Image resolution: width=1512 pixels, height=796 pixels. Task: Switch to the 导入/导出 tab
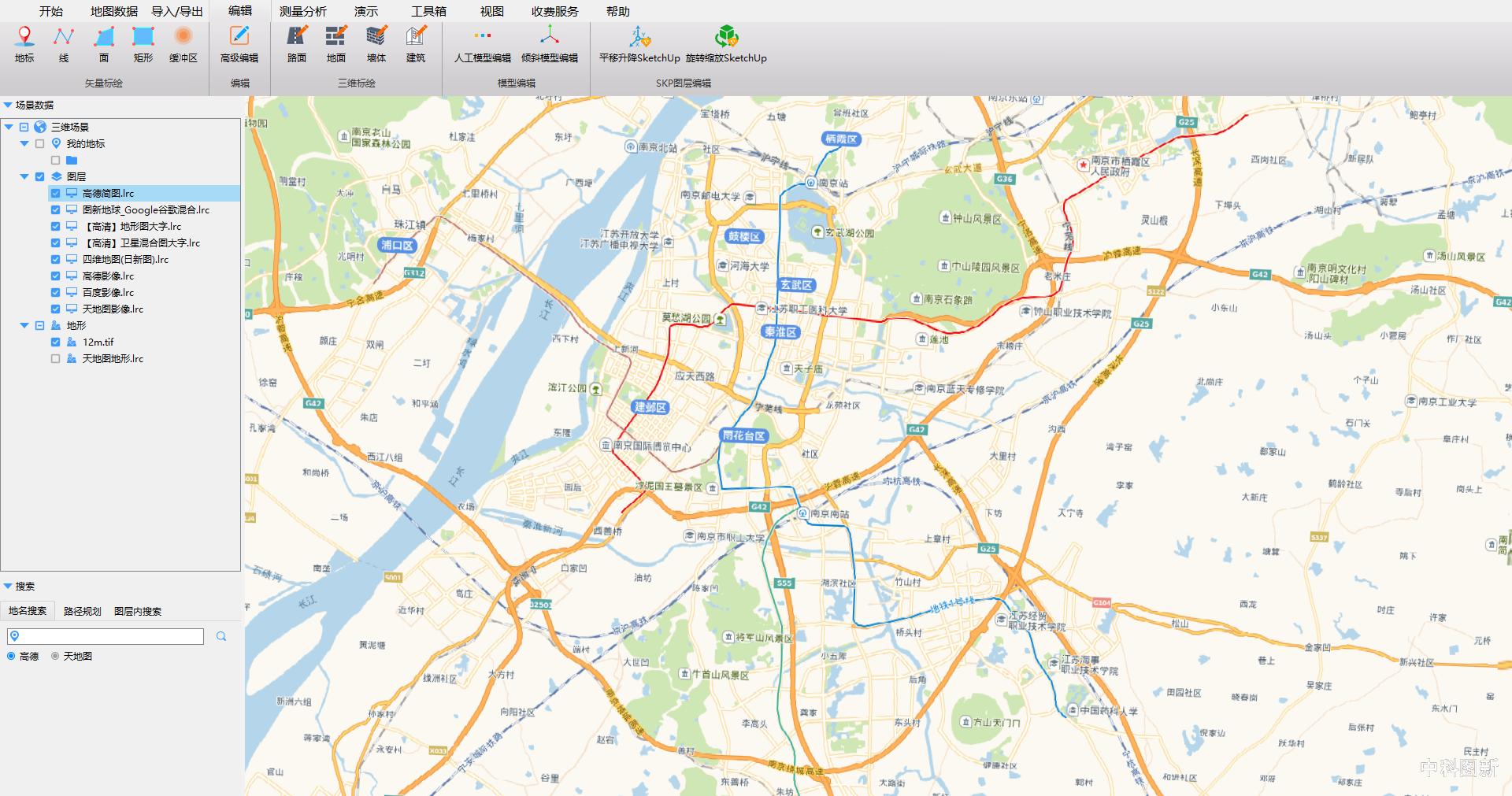coord(177,11)
